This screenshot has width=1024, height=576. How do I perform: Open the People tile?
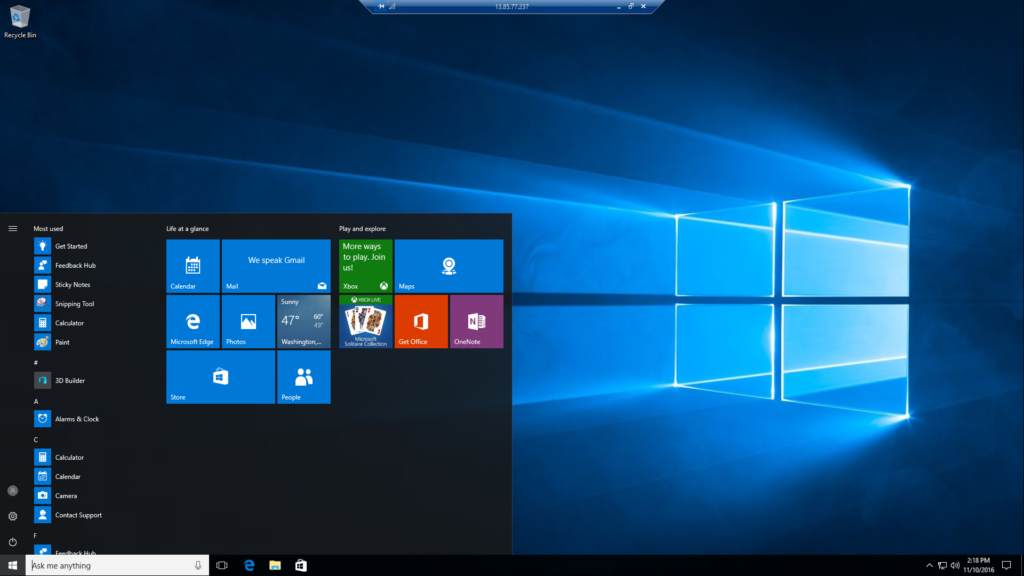(303, 377)
